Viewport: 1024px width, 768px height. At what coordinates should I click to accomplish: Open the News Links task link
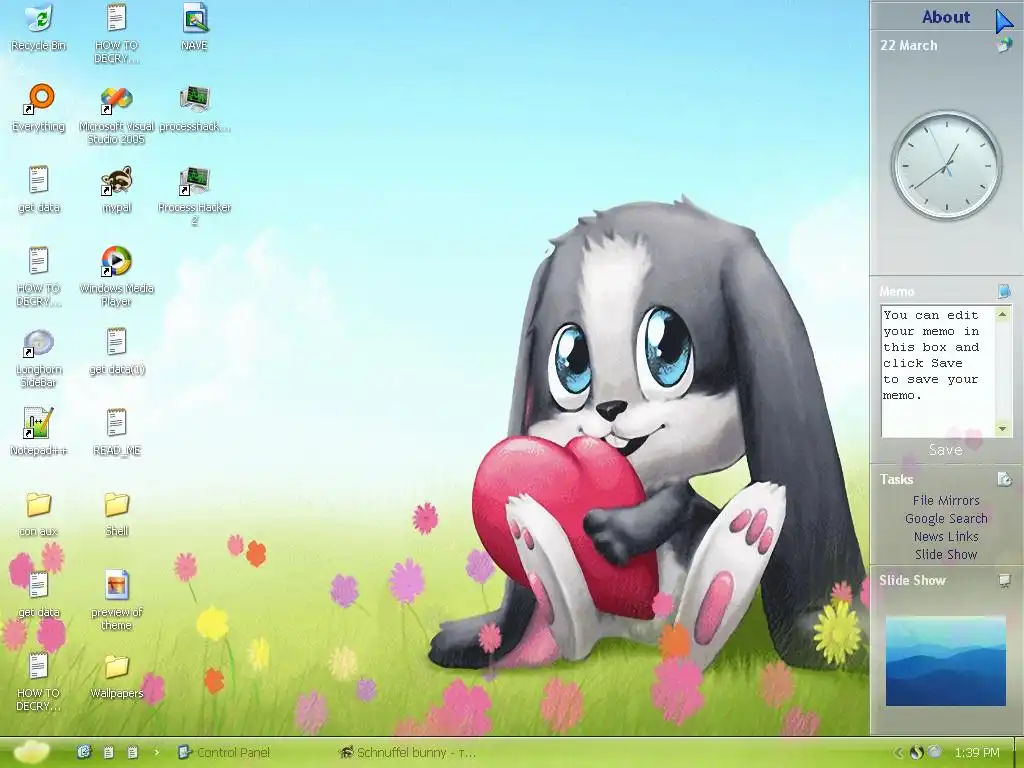tap(946, 536)
